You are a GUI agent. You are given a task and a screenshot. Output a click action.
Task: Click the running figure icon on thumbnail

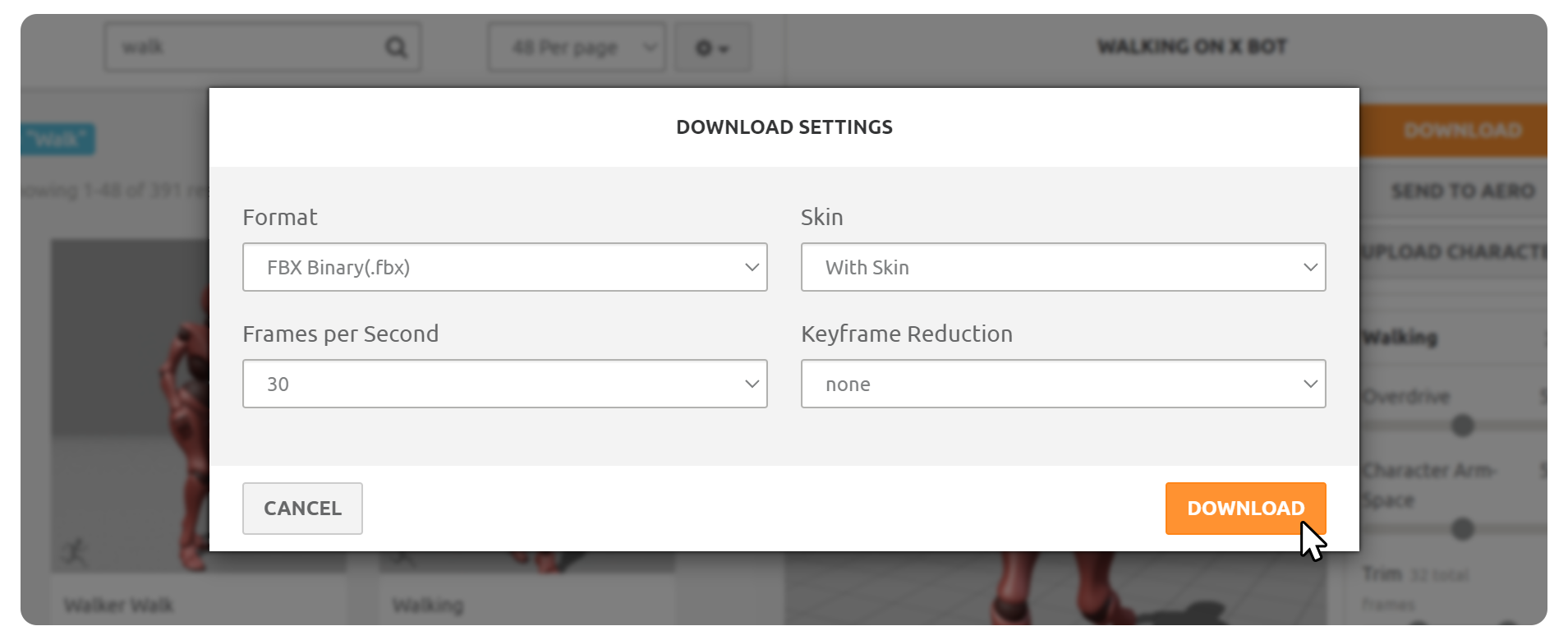(x=75, y=552)
